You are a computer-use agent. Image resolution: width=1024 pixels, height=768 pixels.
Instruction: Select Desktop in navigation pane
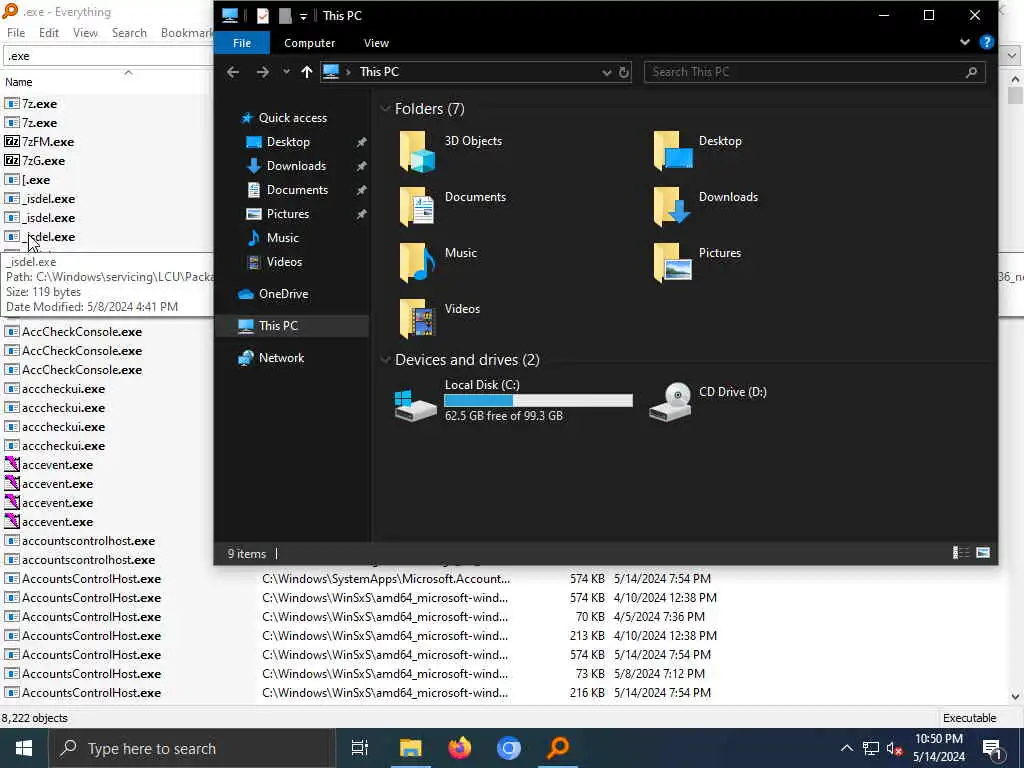[288, 142]
